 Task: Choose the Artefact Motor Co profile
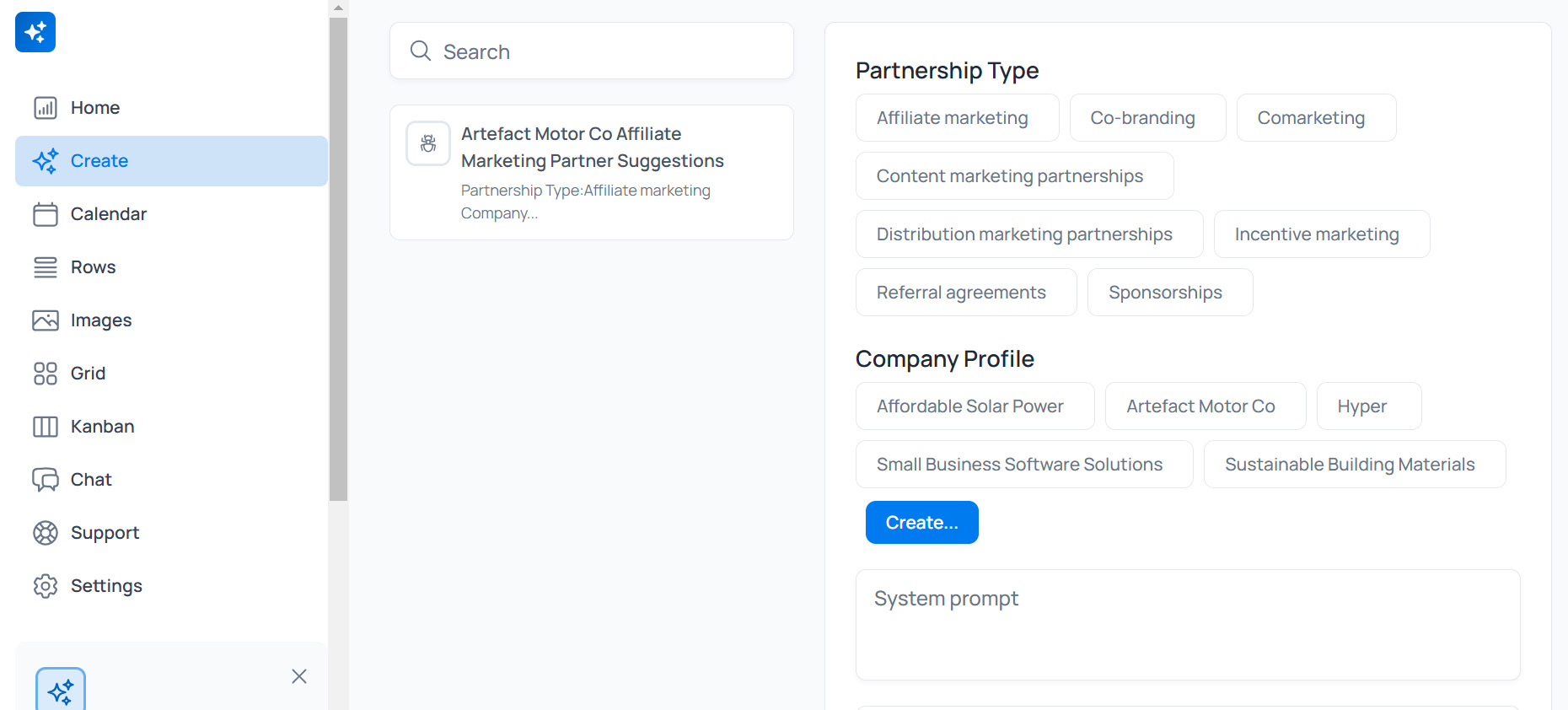pyautogui.click(x=1206, y=406)
